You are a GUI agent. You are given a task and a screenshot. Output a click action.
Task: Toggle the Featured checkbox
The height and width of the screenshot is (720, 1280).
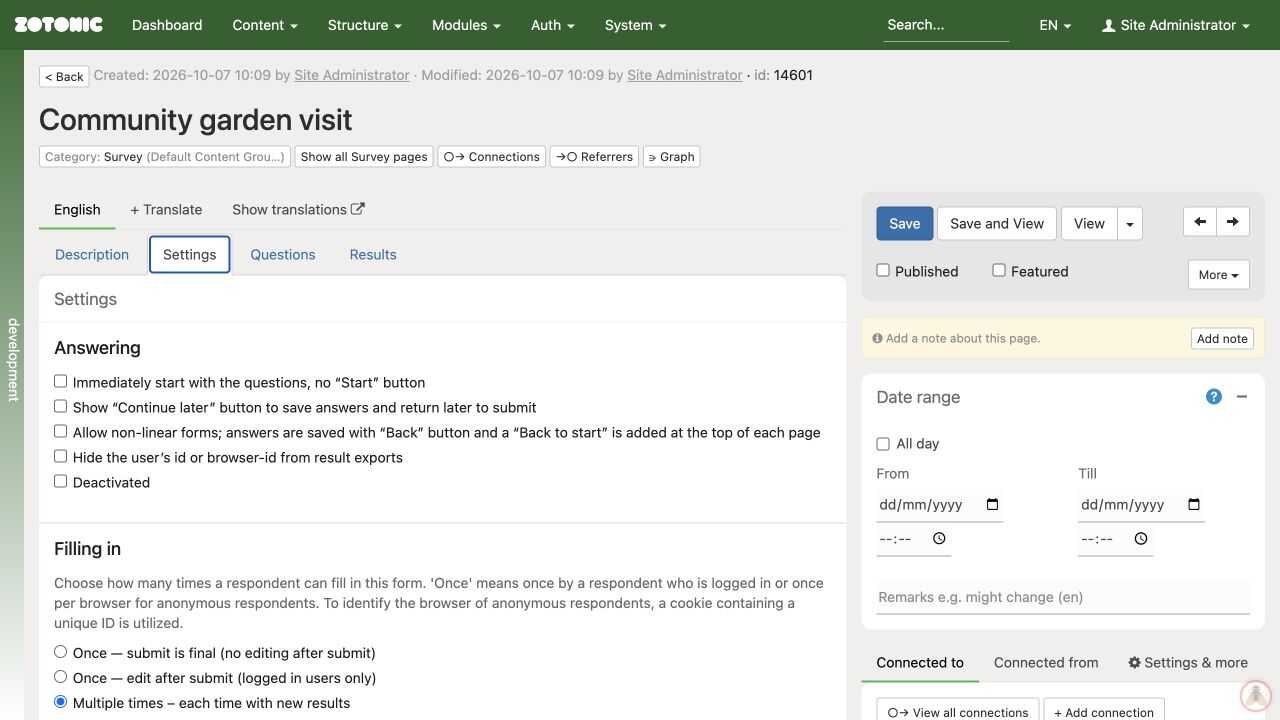click(999, 270)
